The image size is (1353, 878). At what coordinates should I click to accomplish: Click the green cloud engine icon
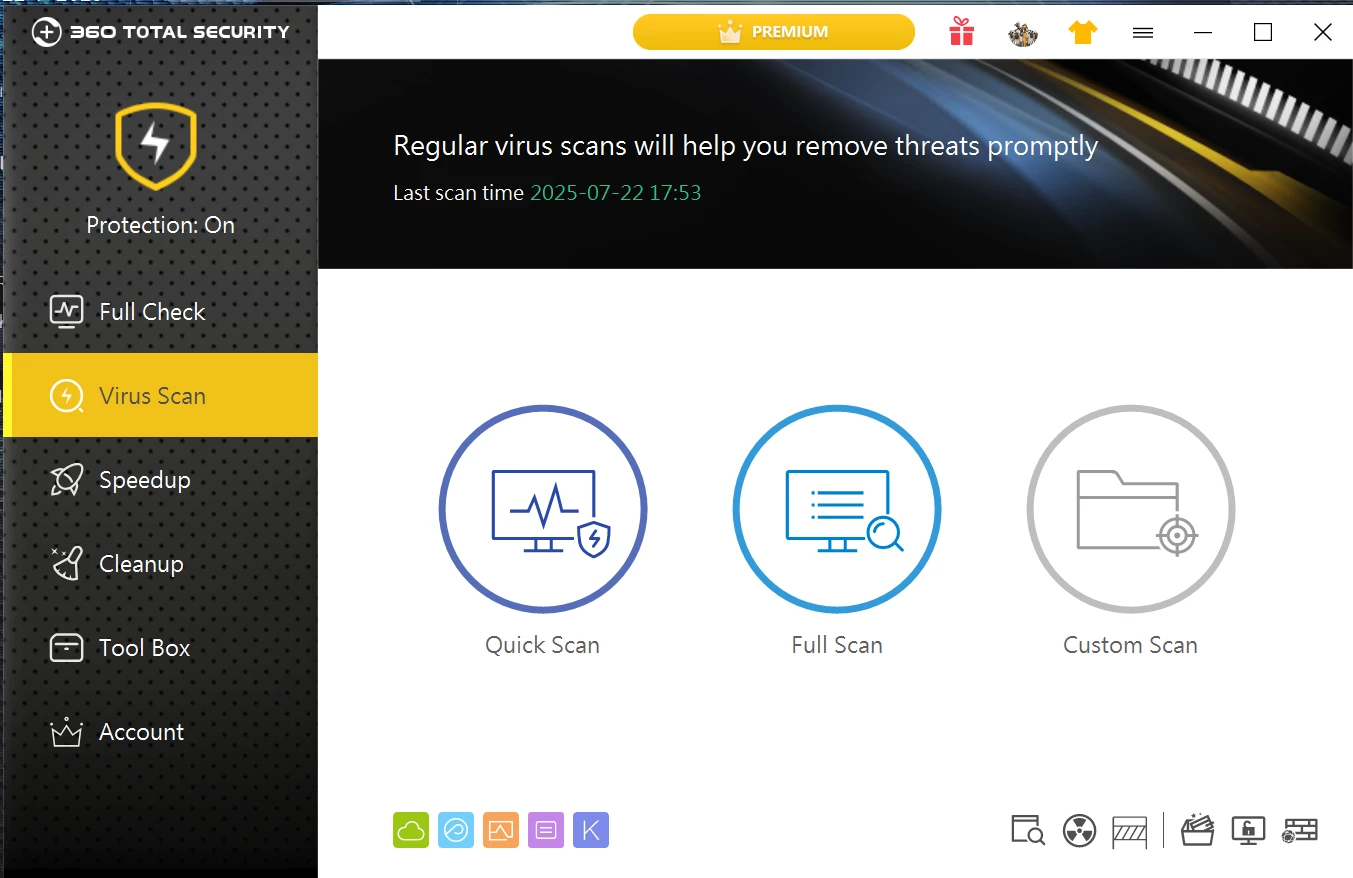click(411, 830)
